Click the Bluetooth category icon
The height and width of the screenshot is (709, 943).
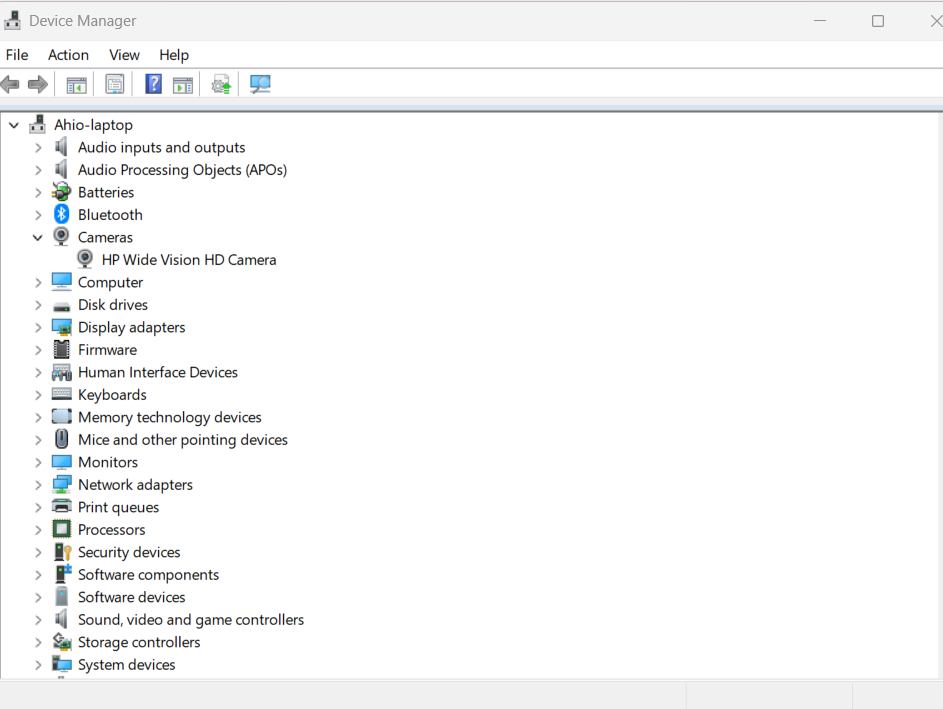point(61,214)
